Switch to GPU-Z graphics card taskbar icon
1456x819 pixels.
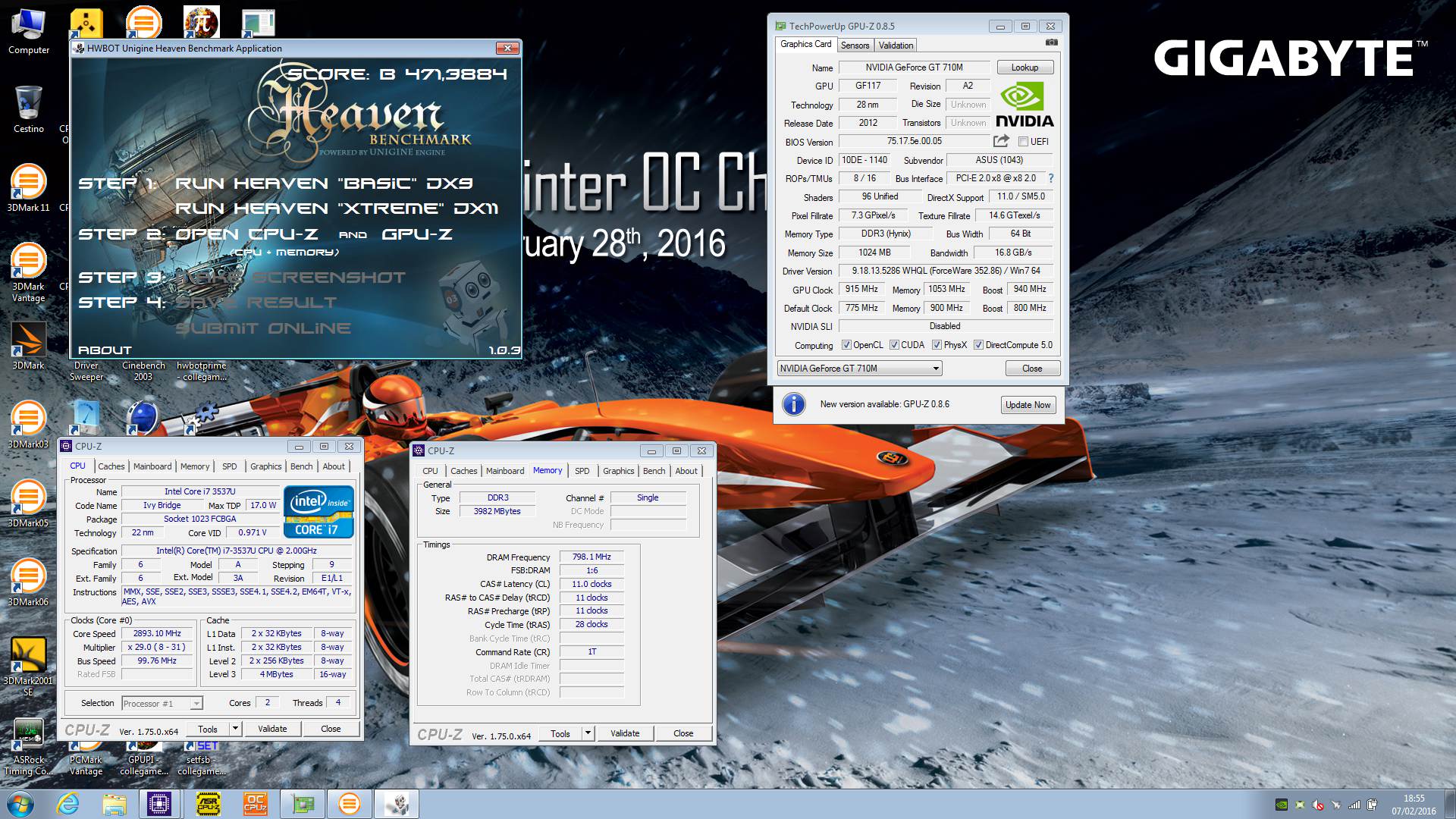302,804
